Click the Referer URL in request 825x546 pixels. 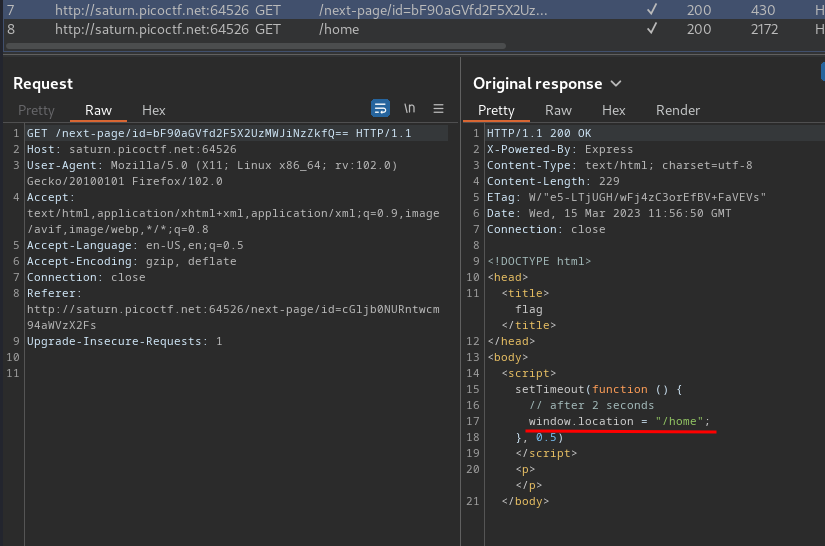pos(233,317)
